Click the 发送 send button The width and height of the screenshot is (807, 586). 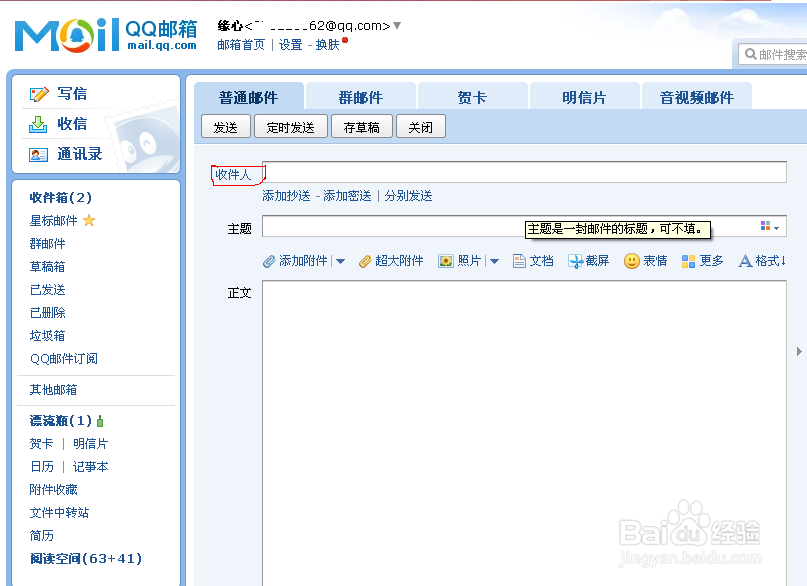[226, 126]
